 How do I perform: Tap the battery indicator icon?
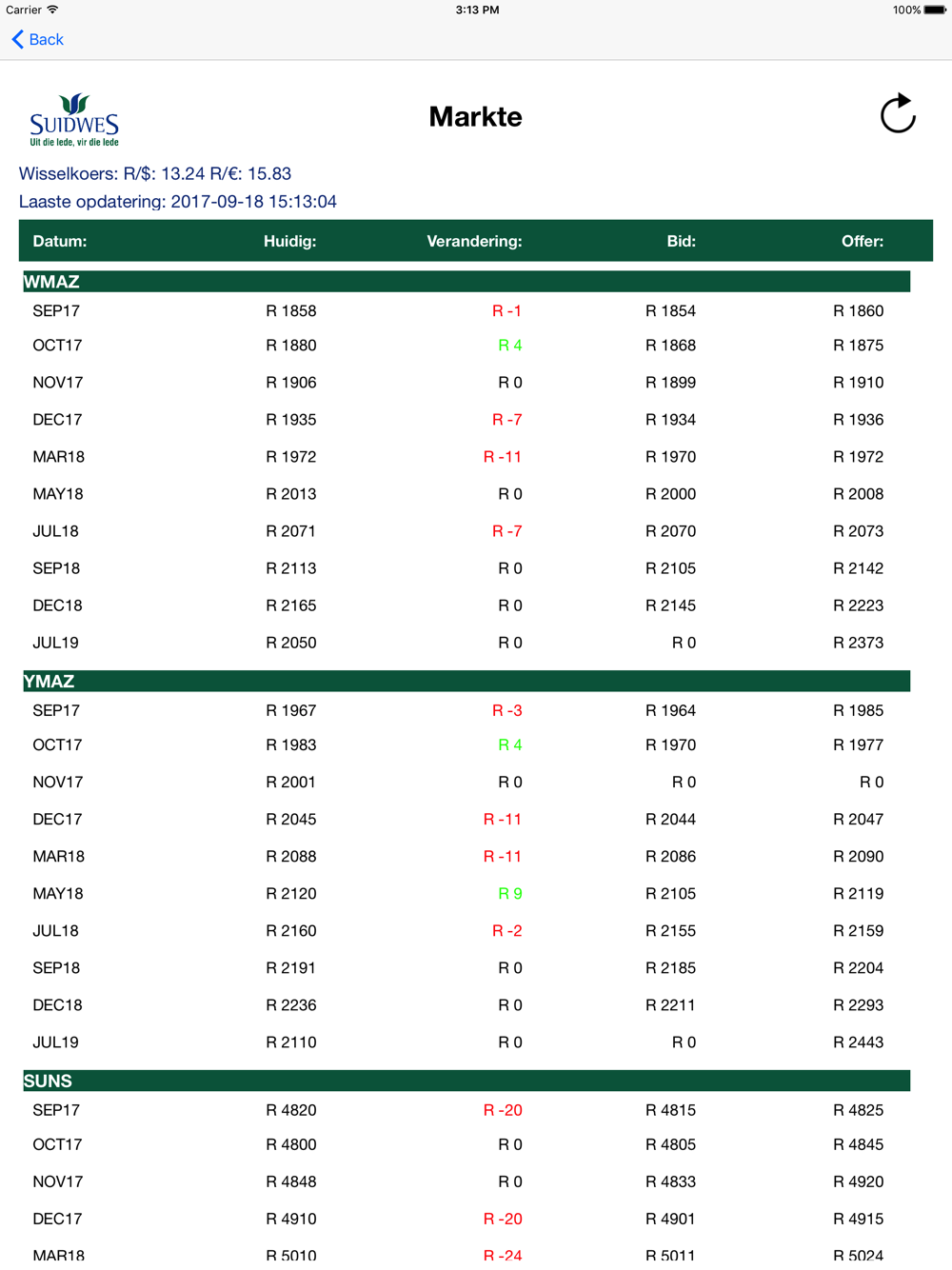(935, 10)
